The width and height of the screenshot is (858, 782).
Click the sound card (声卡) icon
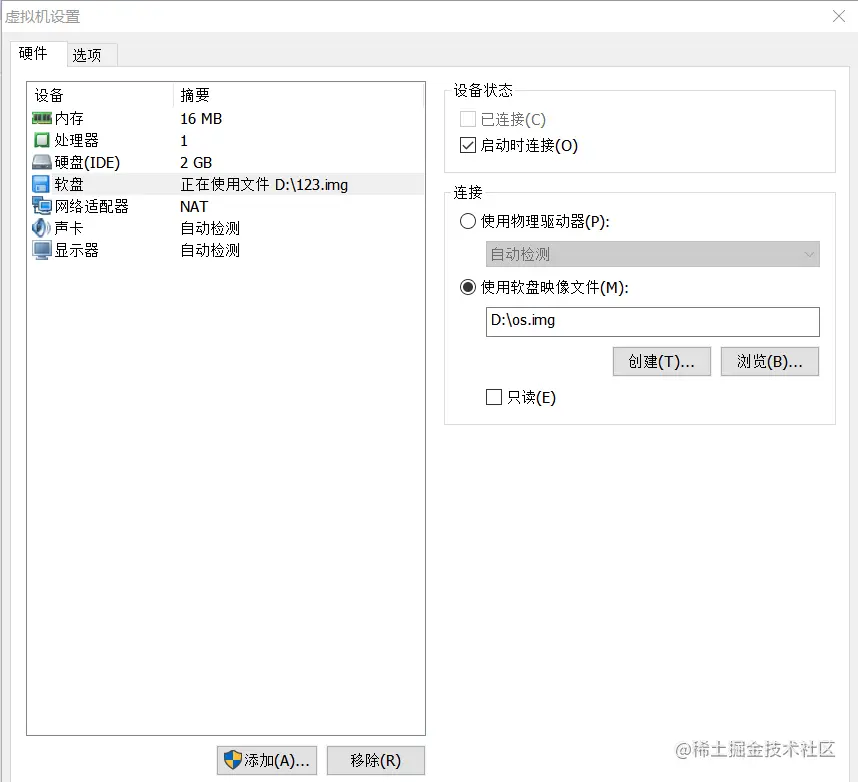(41, 228)
